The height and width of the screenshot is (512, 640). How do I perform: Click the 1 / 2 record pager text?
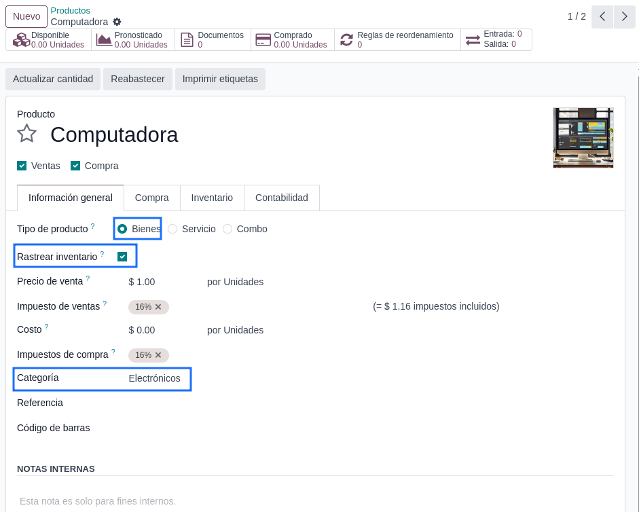(576, 17)
